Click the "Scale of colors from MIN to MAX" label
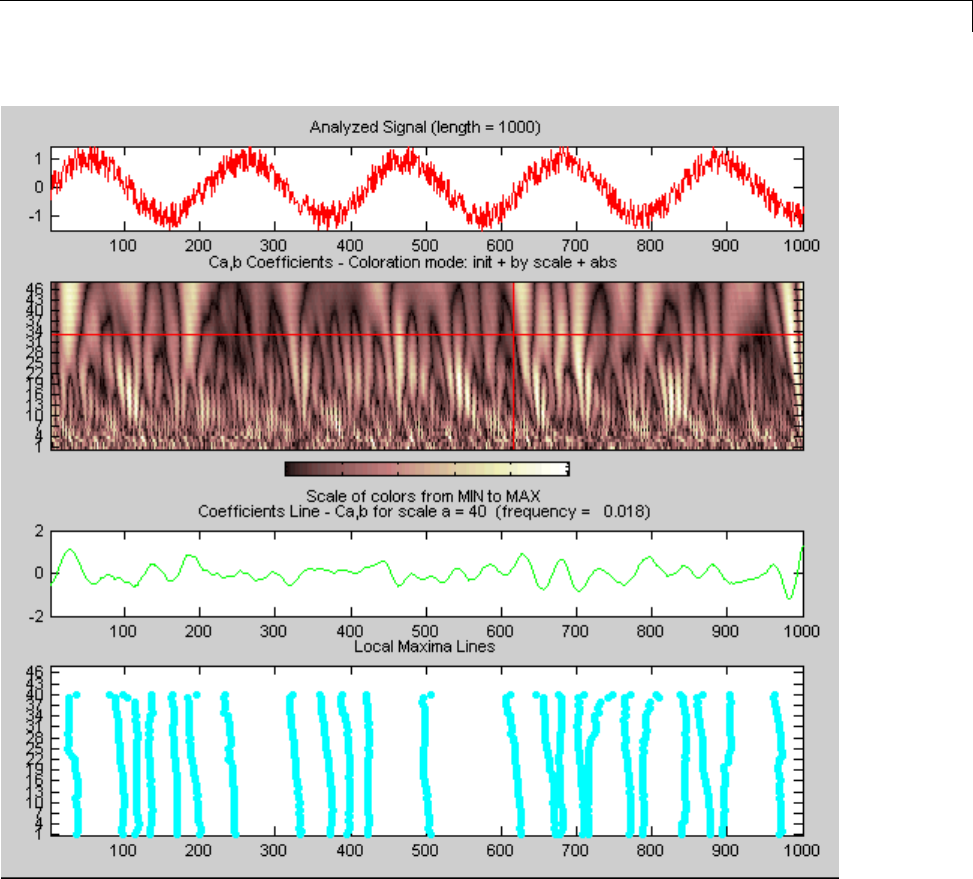Screen dimensions: 973x879 [425, 496]
